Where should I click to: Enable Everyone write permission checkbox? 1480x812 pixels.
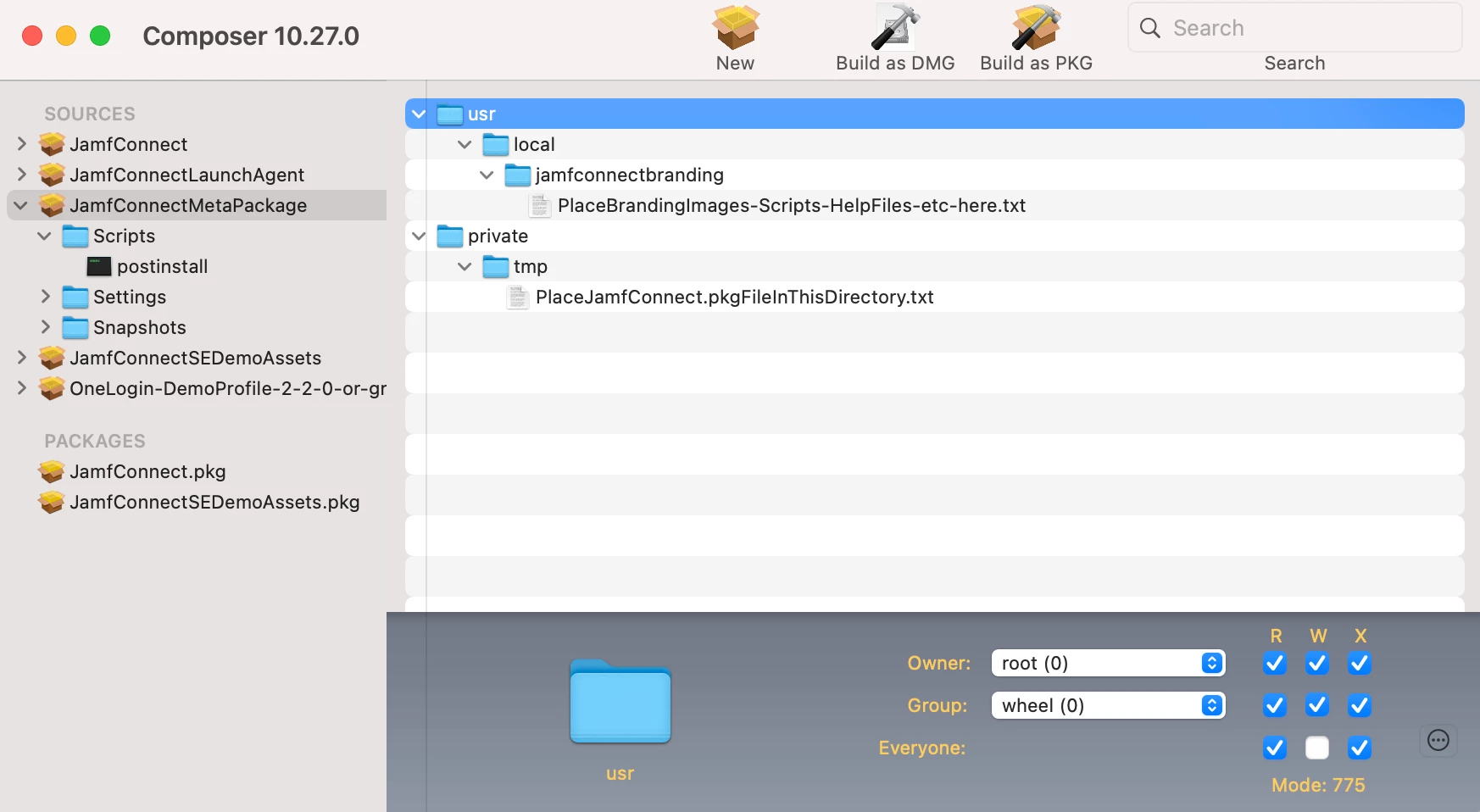coord(1317,748)
